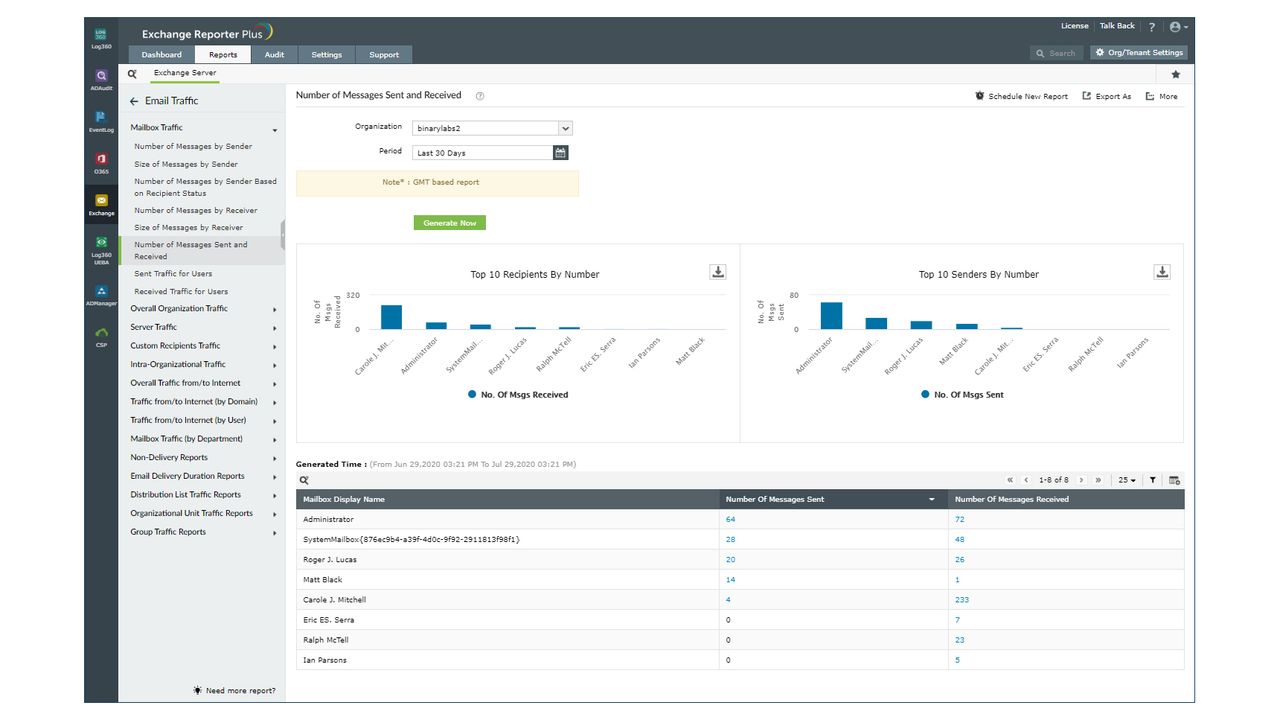Click the Generate Now button
Image resolution: width=1280 pixels, height=720 pixels.
[449, 222]
